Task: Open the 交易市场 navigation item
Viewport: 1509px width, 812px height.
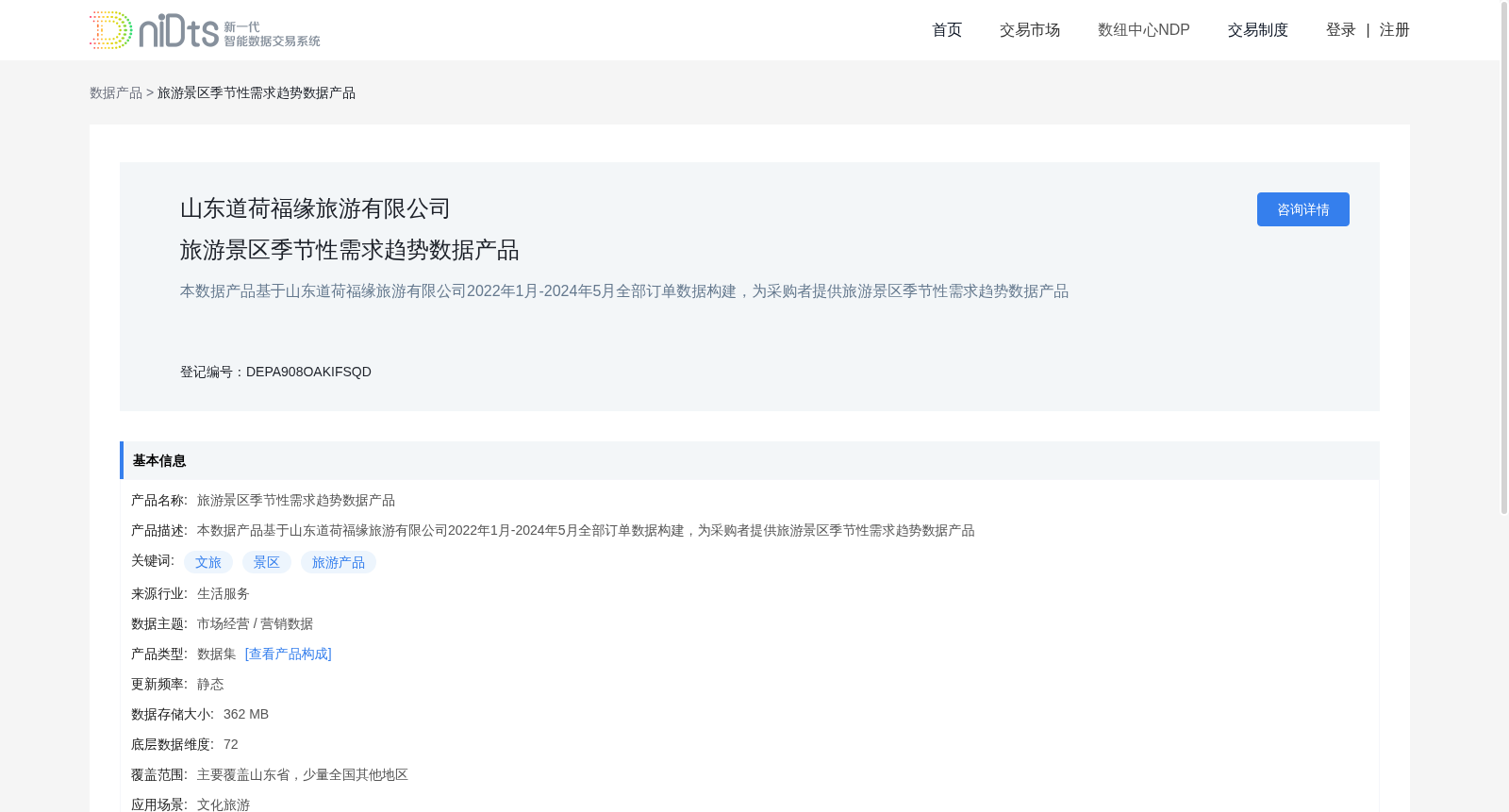Action: click(1030, 30)
